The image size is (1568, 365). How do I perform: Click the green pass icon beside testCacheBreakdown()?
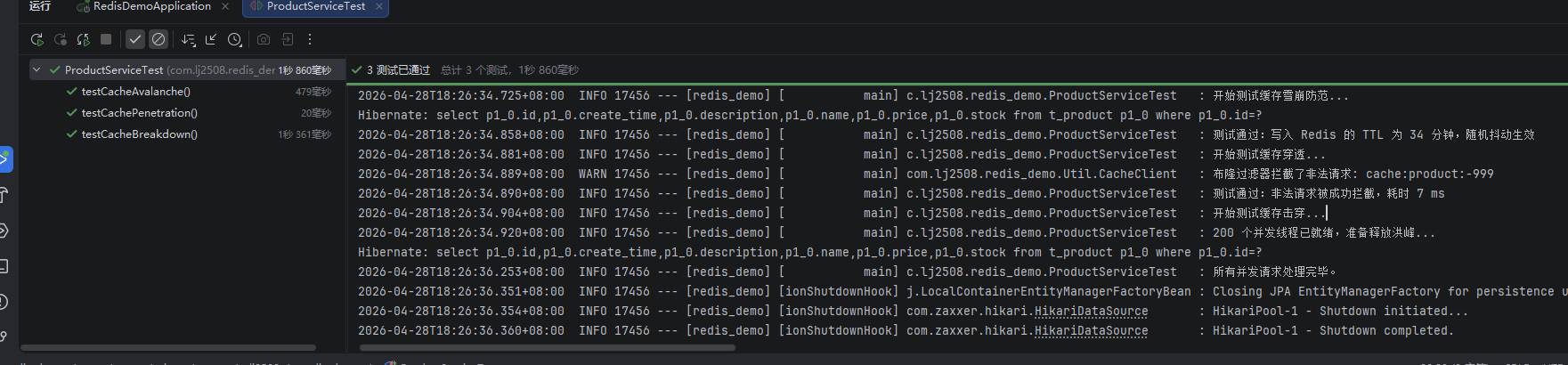pyautogui.click(x=71, y=134)
